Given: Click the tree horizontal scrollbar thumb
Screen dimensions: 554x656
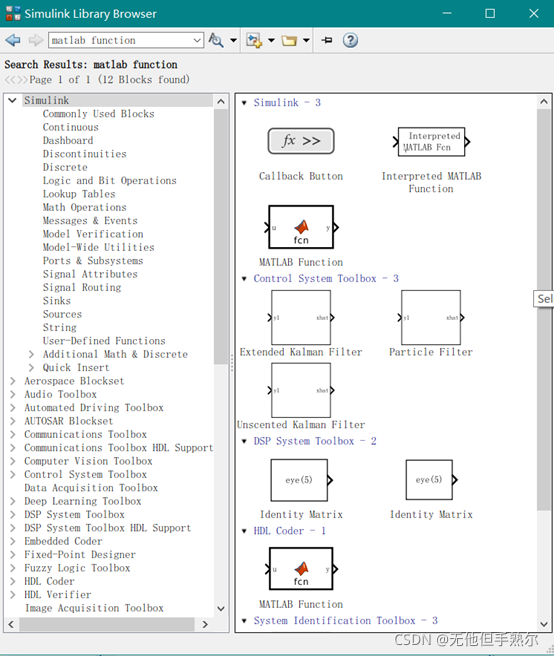Looking at the screenshot, I should coord(107,625).
